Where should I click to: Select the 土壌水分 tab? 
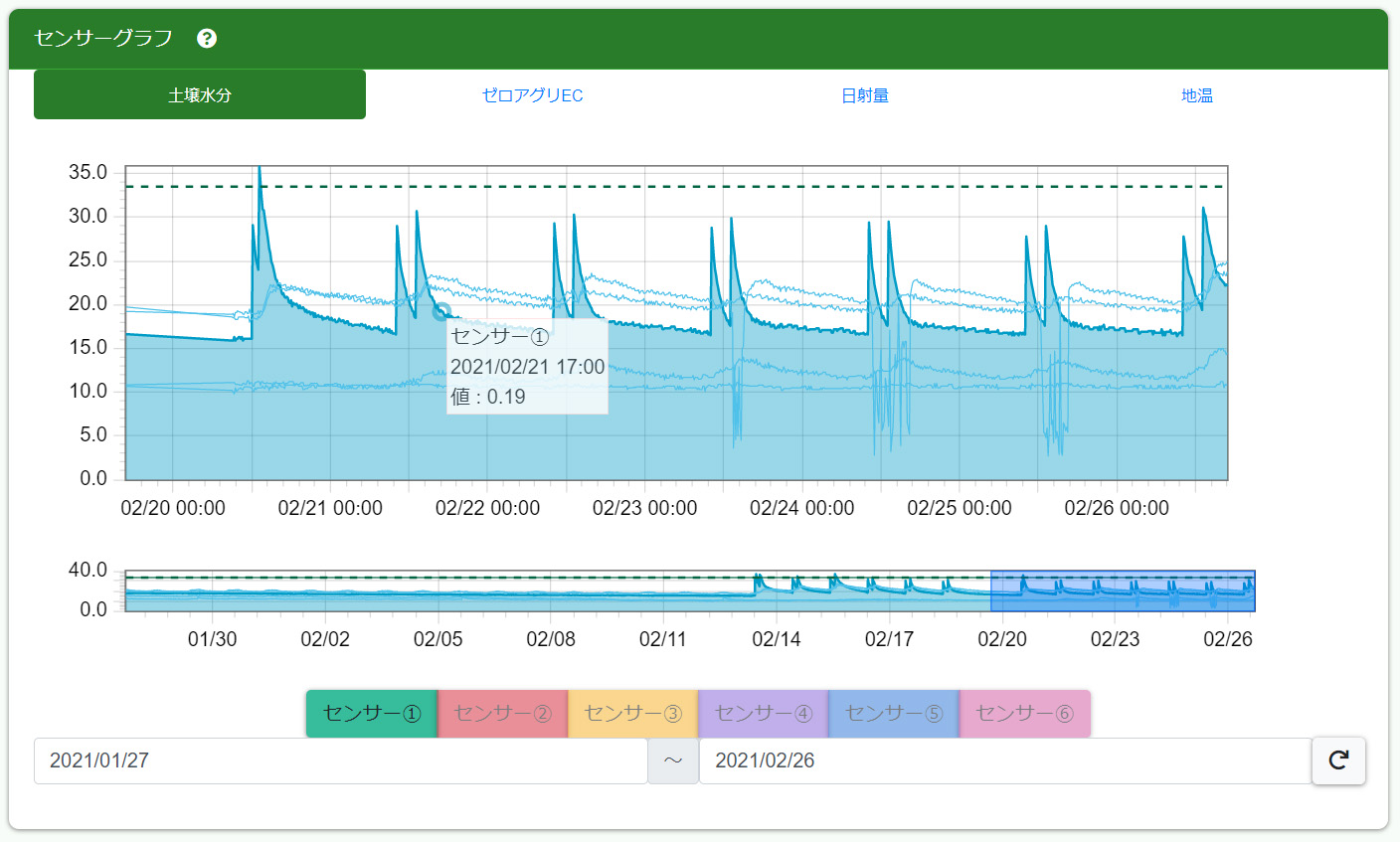(200, 95)
